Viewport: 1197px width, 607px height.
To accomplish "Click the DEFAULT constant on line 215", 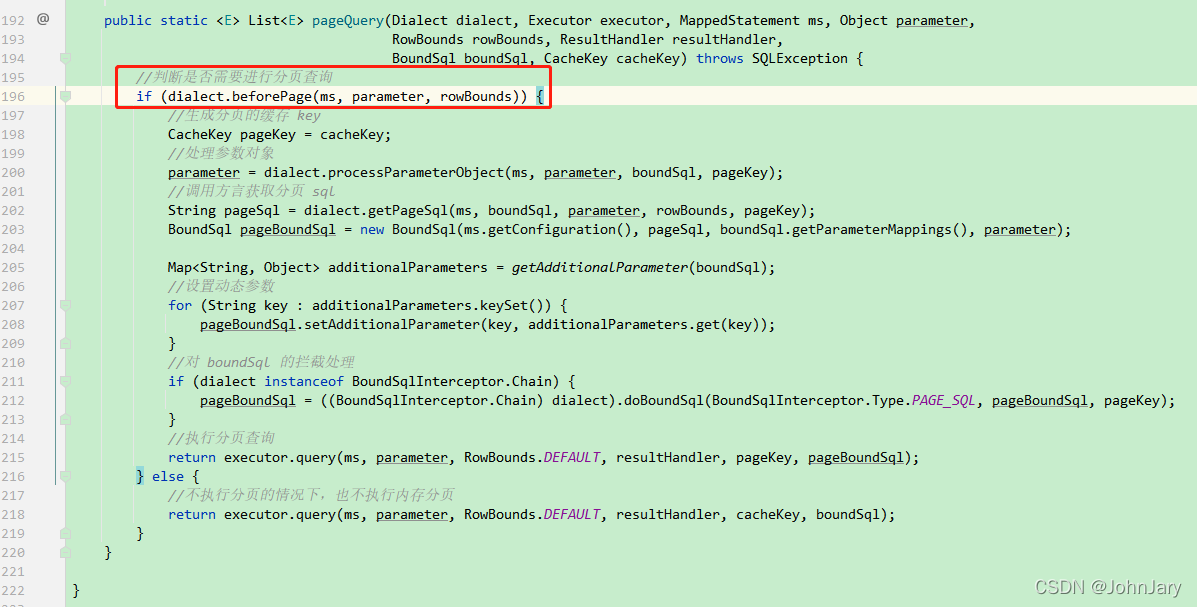I will [571, 456].
